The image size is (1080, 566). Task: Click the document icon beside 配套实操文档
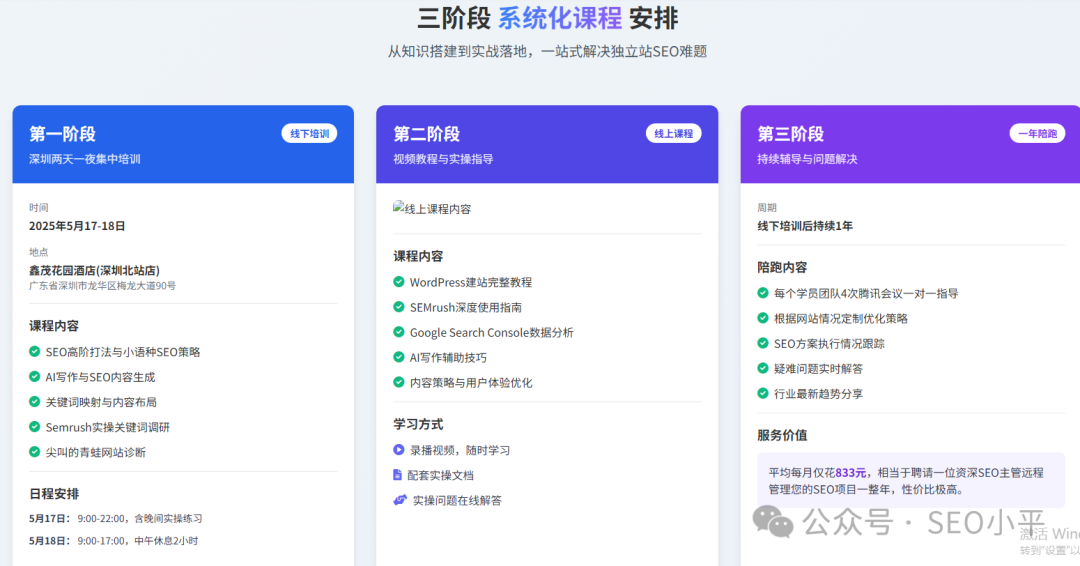[x=397, y=474]
